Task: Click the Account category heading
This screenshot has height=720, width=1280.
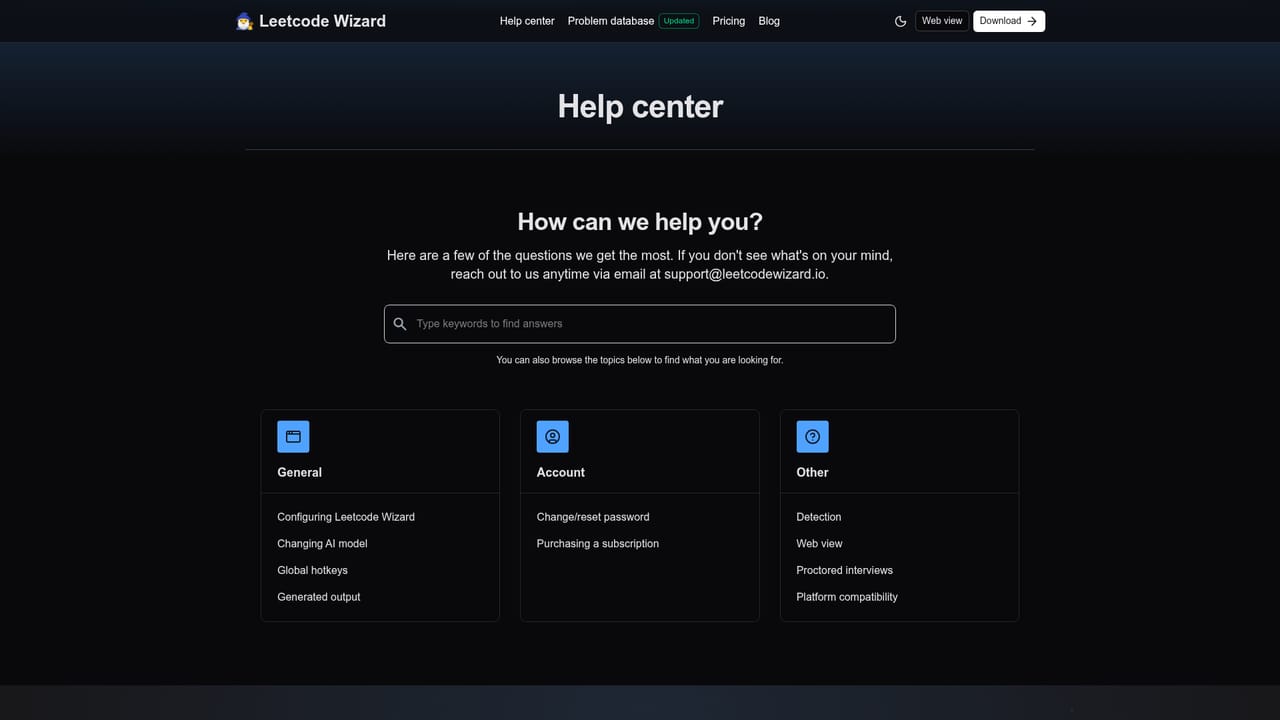Action: (561, 472)
